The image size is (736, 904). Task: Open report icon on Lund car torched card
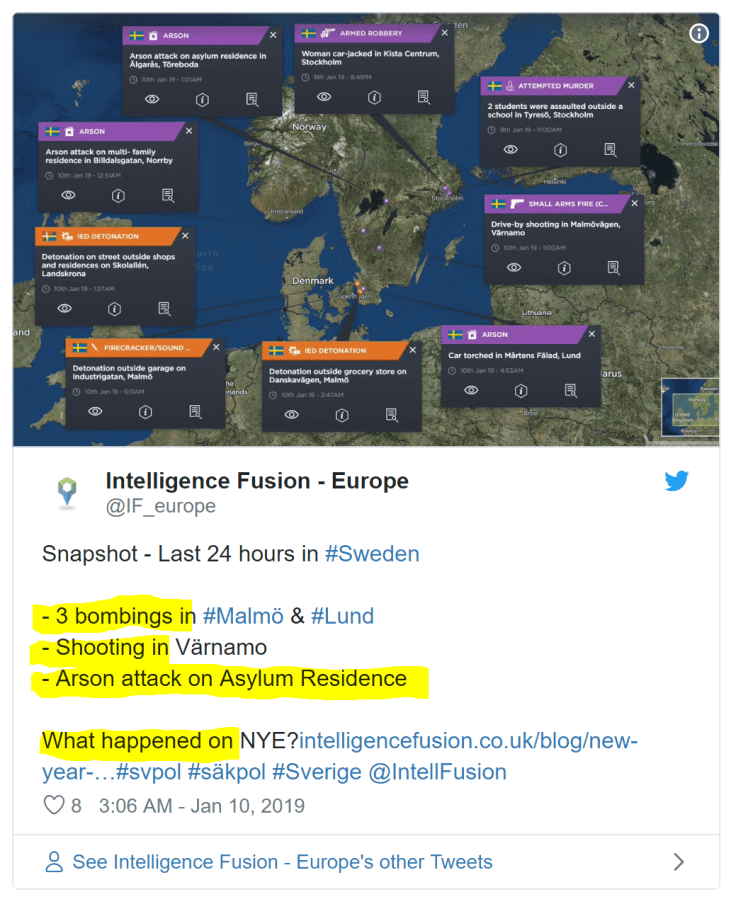pyautogui.click(x=570, y=390)
